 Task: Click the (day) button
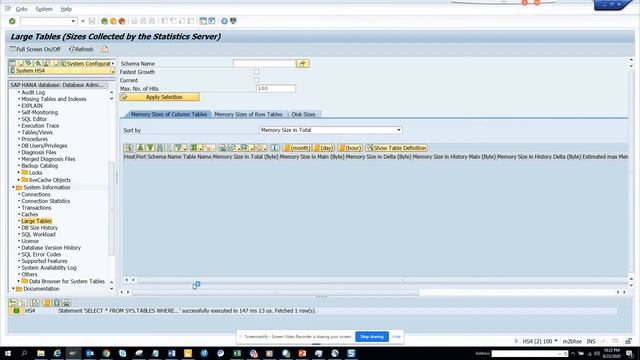[324, 148]
